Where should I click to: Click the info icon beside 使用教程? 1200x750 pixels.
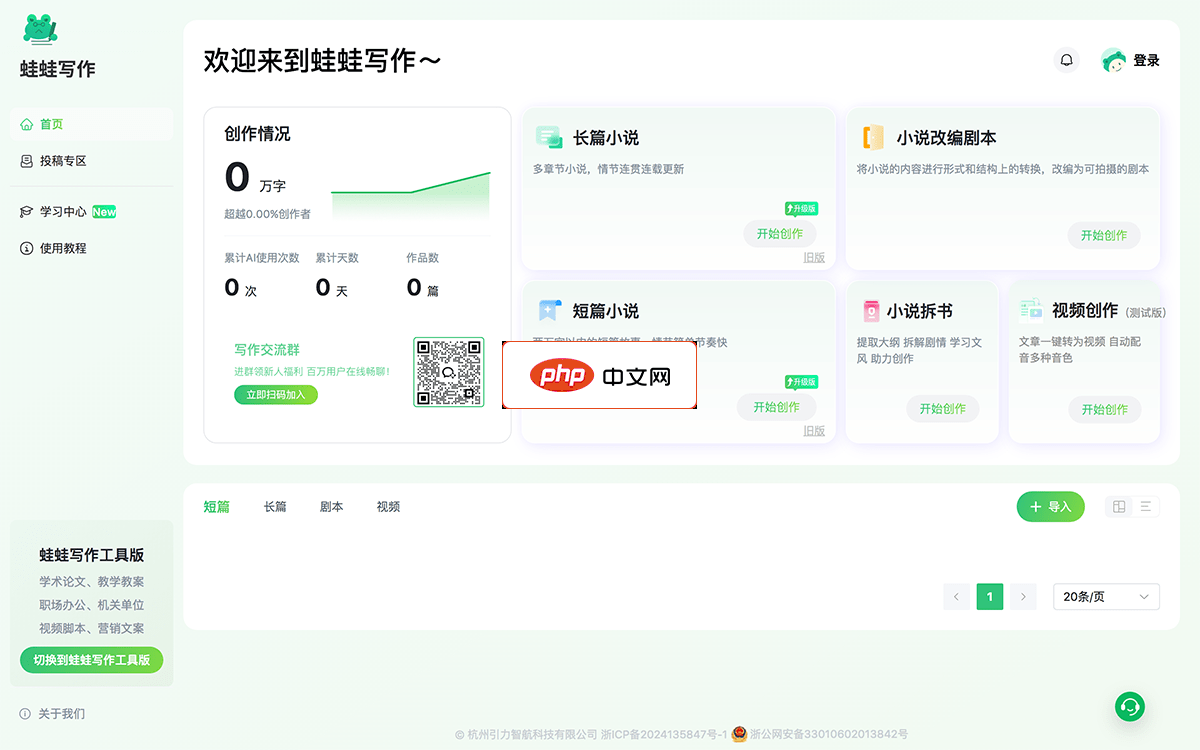click(27, 248)
